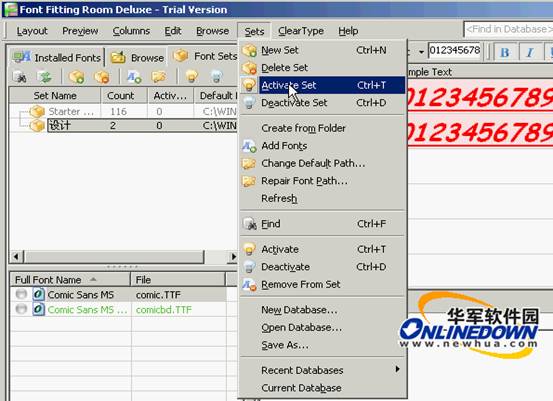
Task: Switch to Browse tab with folder icon
Action: [x=137, y=57]
